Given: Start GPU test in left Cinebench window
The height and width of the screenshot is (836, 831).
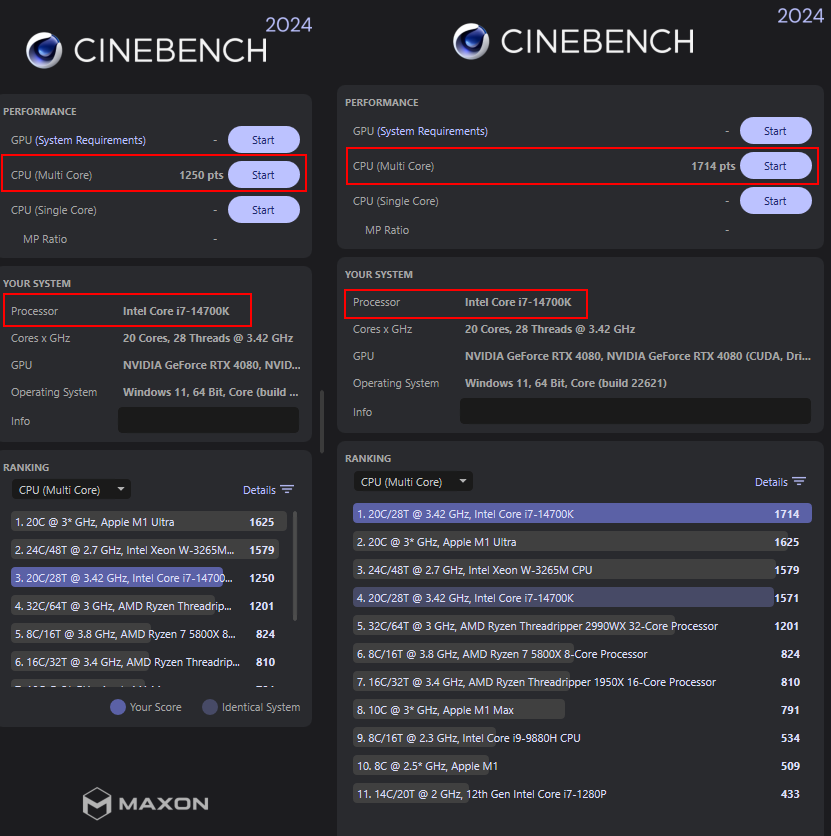Looking at the screenshot, I should pos(263,140).
